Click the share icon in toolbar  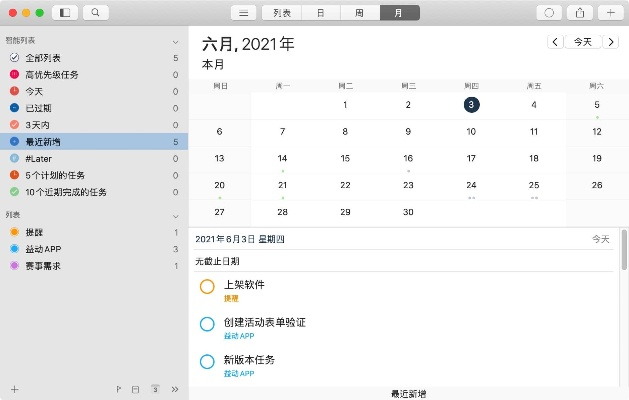coord(579,13)
